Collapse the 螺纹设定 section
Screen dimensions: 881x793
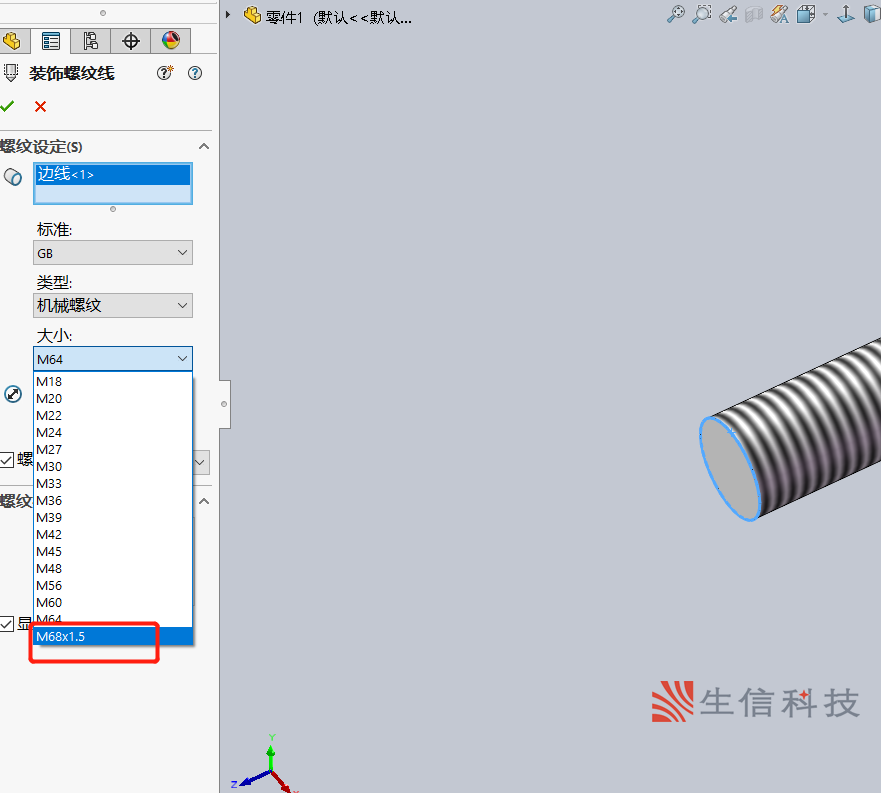(204, 147)
